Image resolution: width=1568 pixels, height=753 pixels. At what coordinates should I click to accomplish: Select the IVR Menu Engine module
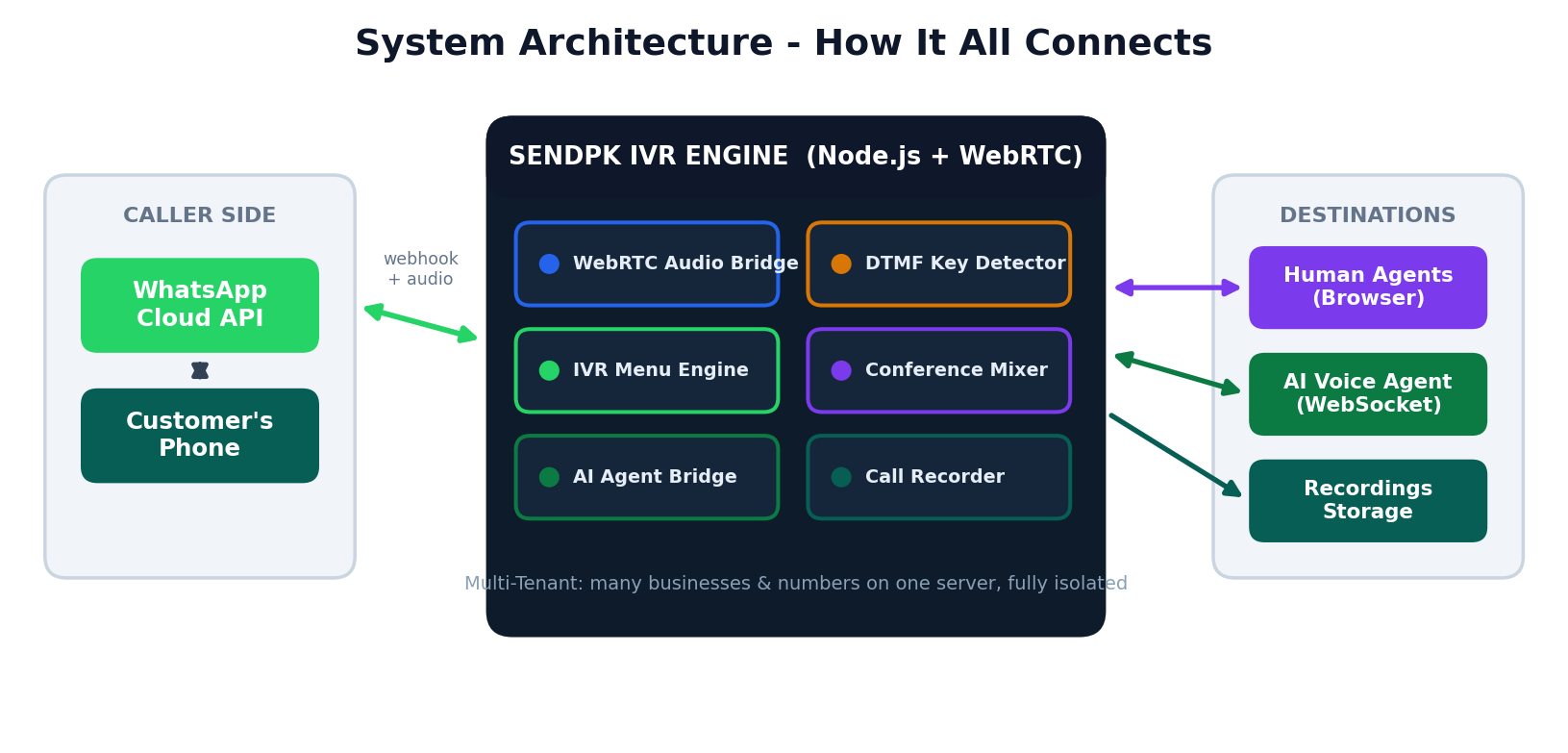[x=647, y=370]
